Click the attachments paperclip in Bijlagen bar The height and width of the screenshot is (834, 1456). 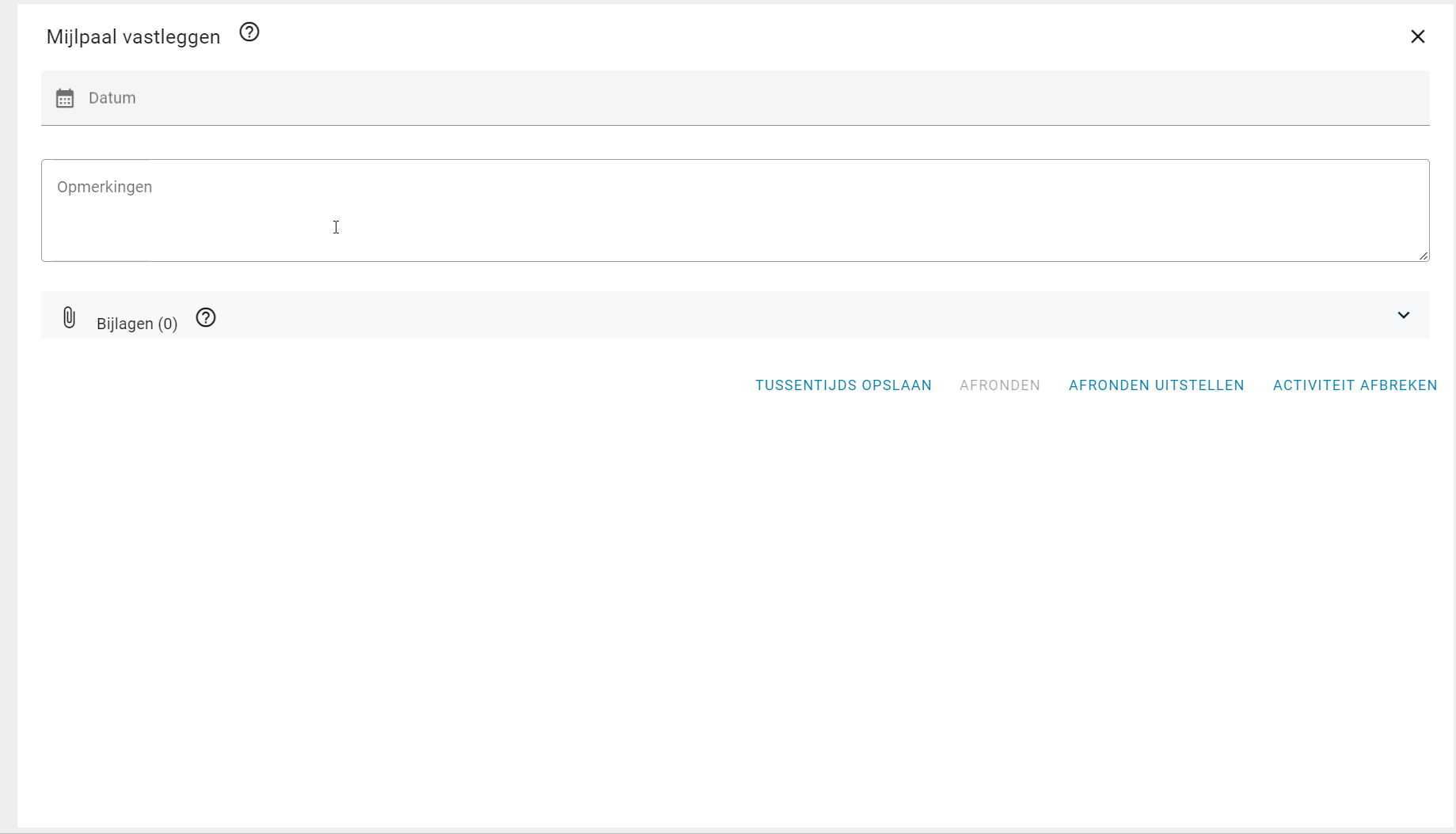[69, 317]
